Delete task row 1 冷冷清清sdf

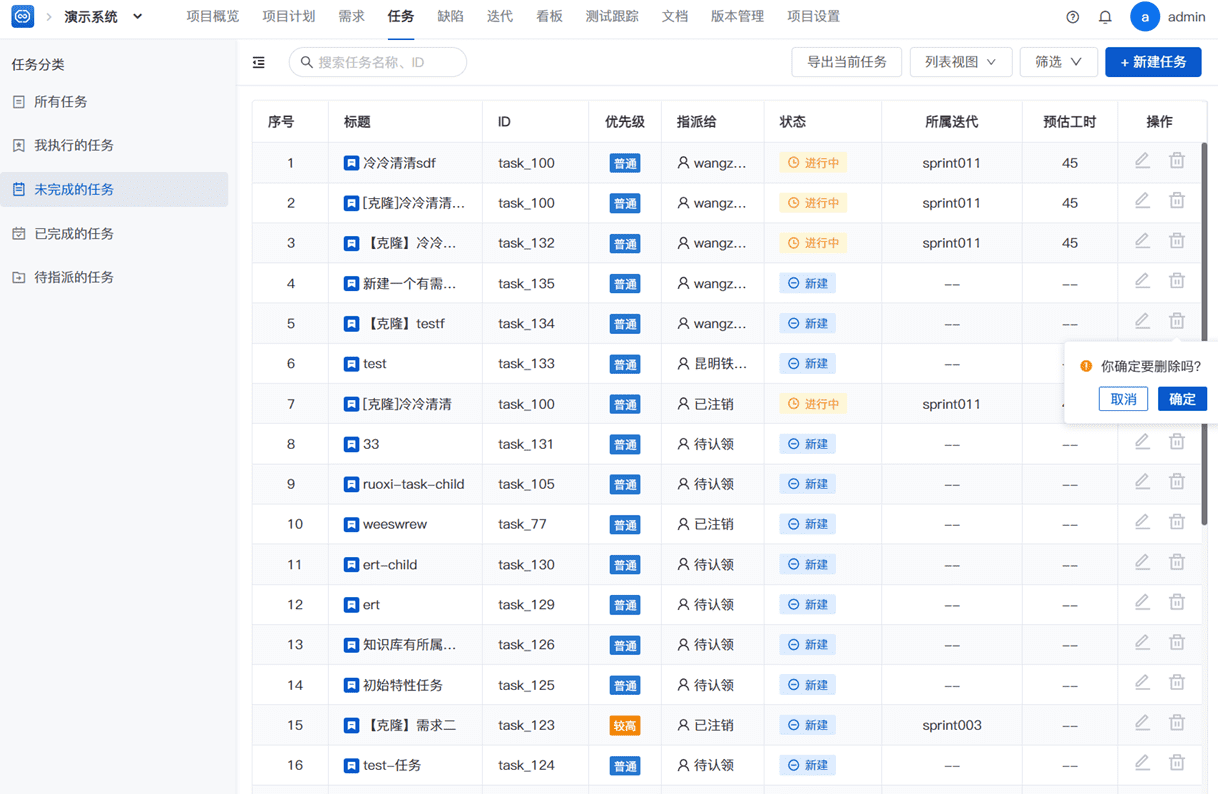coord(1177,160)
